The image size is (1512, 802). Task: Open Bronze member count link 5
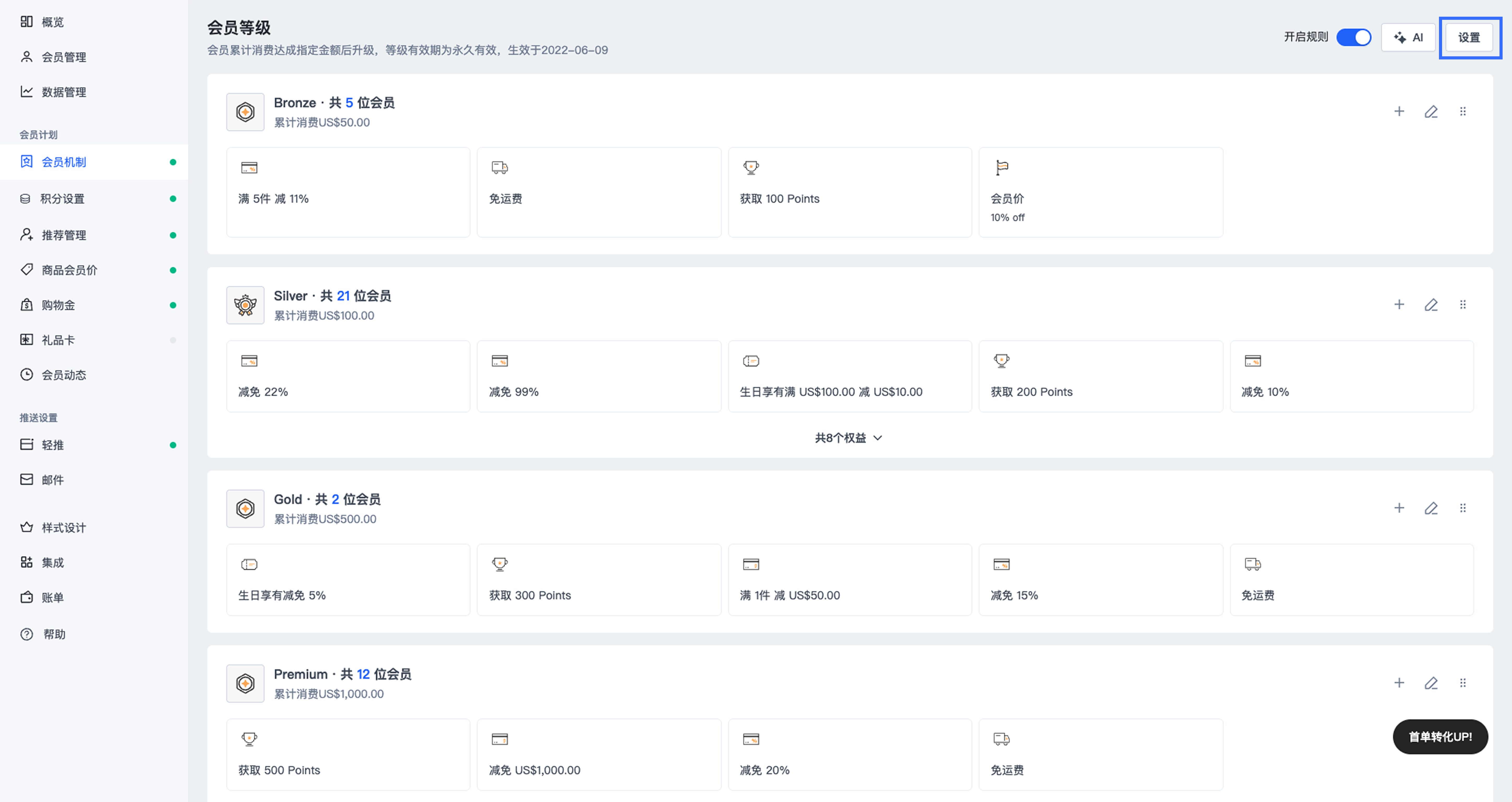(x=349, y=103)
